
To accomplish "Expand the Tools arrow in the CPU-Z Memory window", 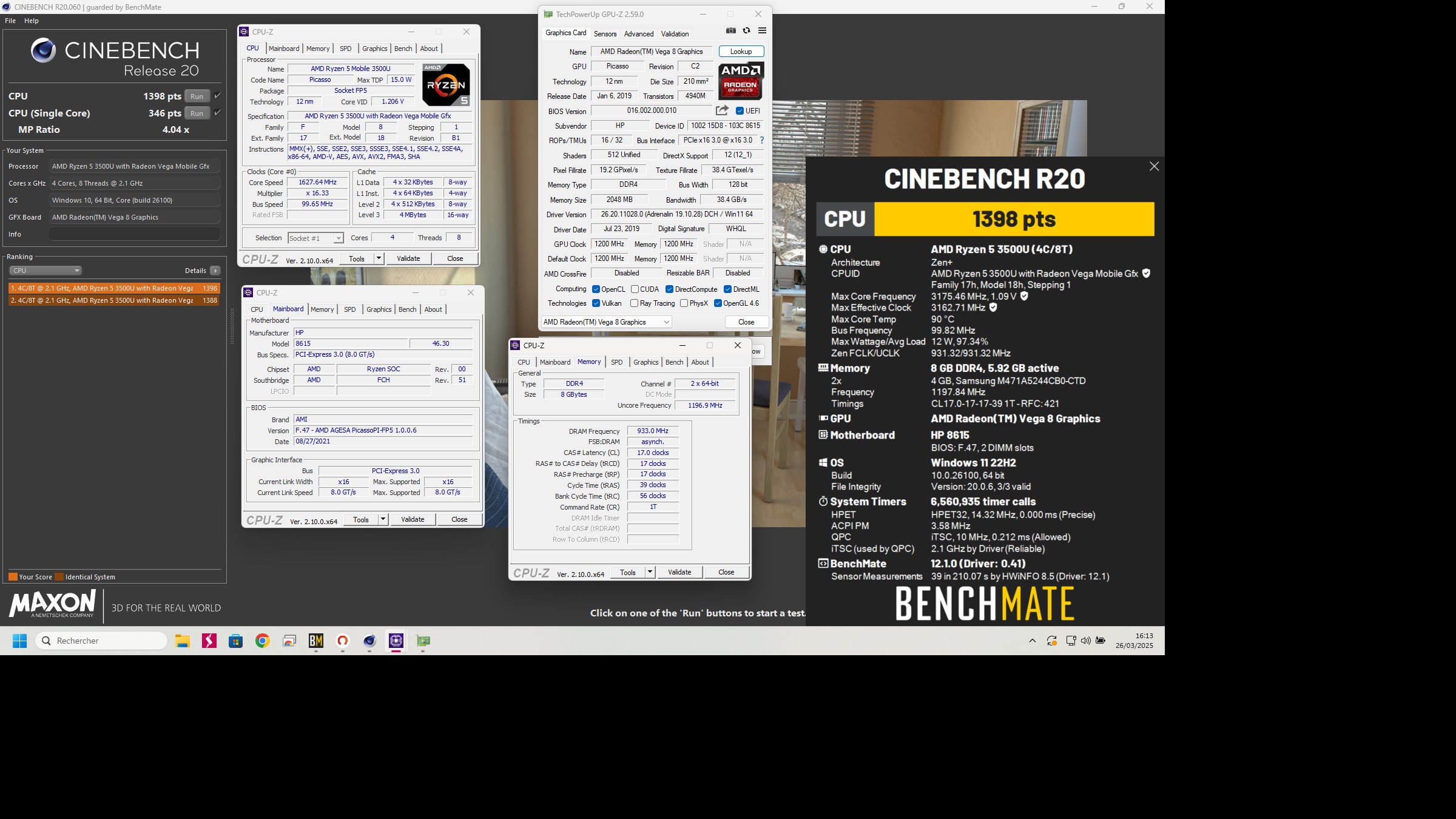I will (x=650, y=572).
